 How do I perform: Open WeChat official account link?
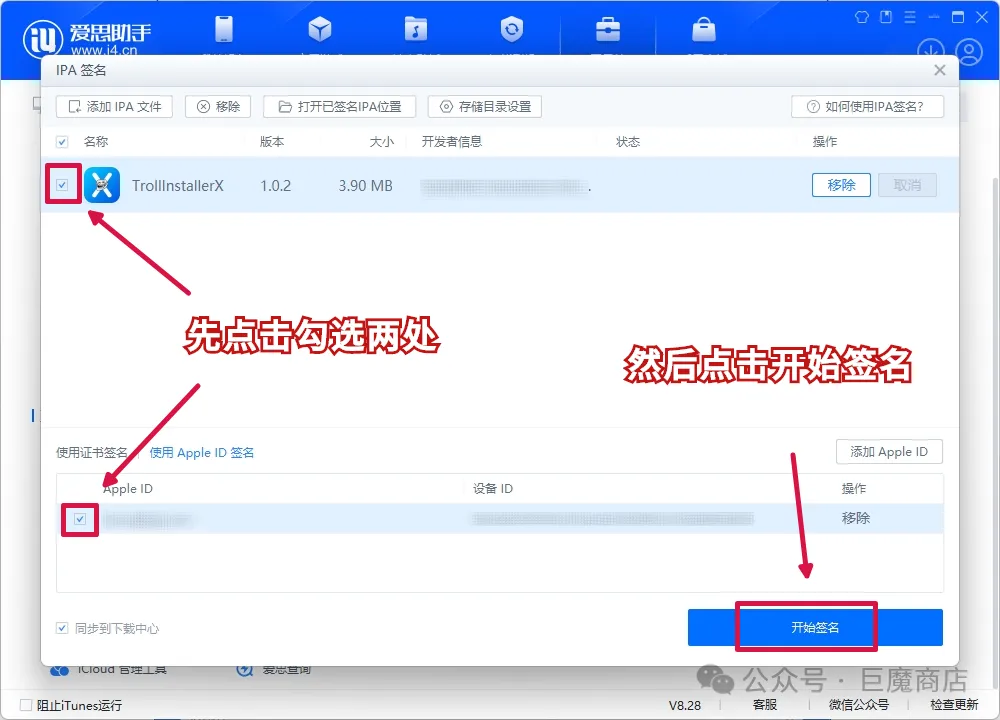[x=858, y=705]
